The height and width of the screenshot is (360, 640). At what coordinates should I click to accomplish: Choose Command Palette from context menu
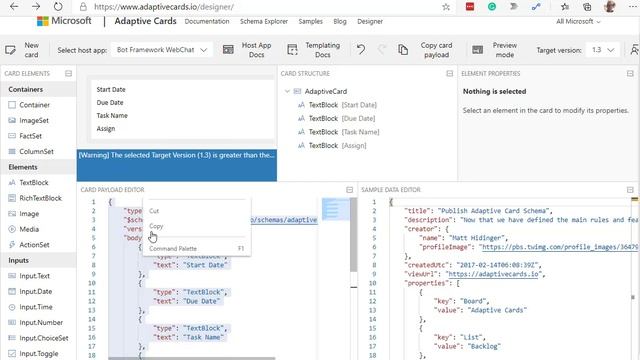[x=197, y=248]
